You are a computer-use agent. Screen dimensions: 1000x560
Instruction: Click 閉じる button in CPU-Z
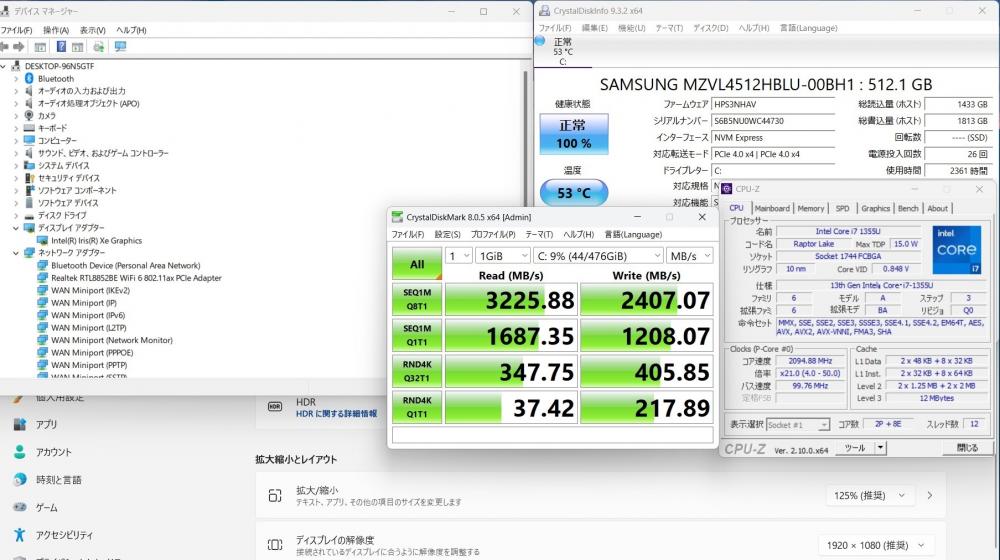[967, 448]
